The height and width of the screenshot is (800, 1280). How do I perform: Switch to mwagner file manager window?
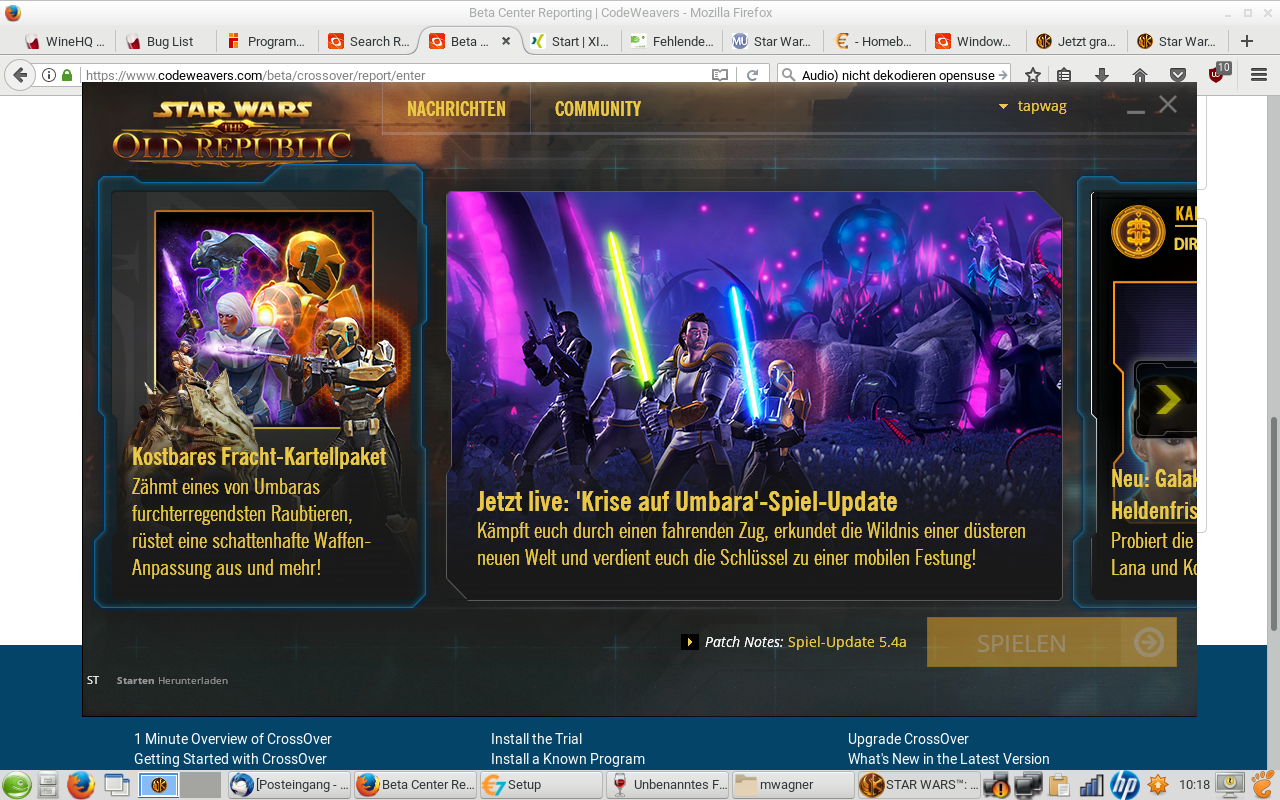tap(793, 785)
